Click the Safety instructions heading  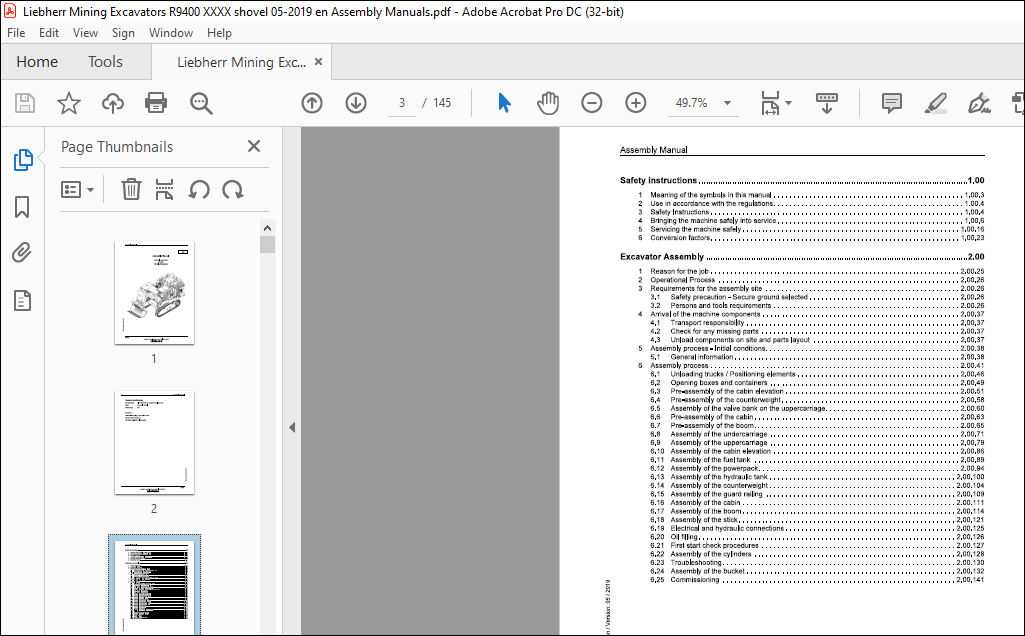(x=658, y=180)
